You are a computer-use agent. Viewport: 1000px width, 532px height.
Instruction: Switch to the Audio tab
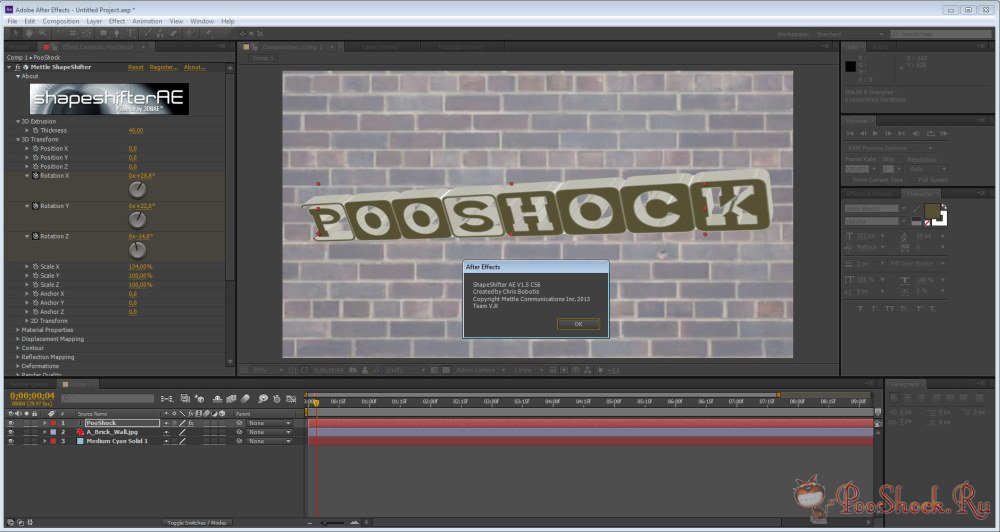click(x=881, y=47)
